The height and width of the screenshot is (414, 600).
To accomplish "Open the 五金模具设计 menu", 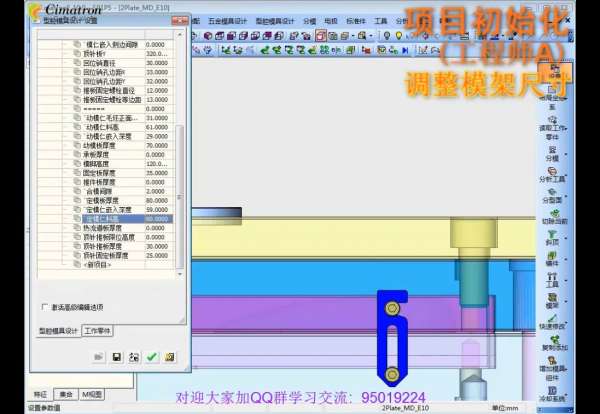I will point(228,19).
